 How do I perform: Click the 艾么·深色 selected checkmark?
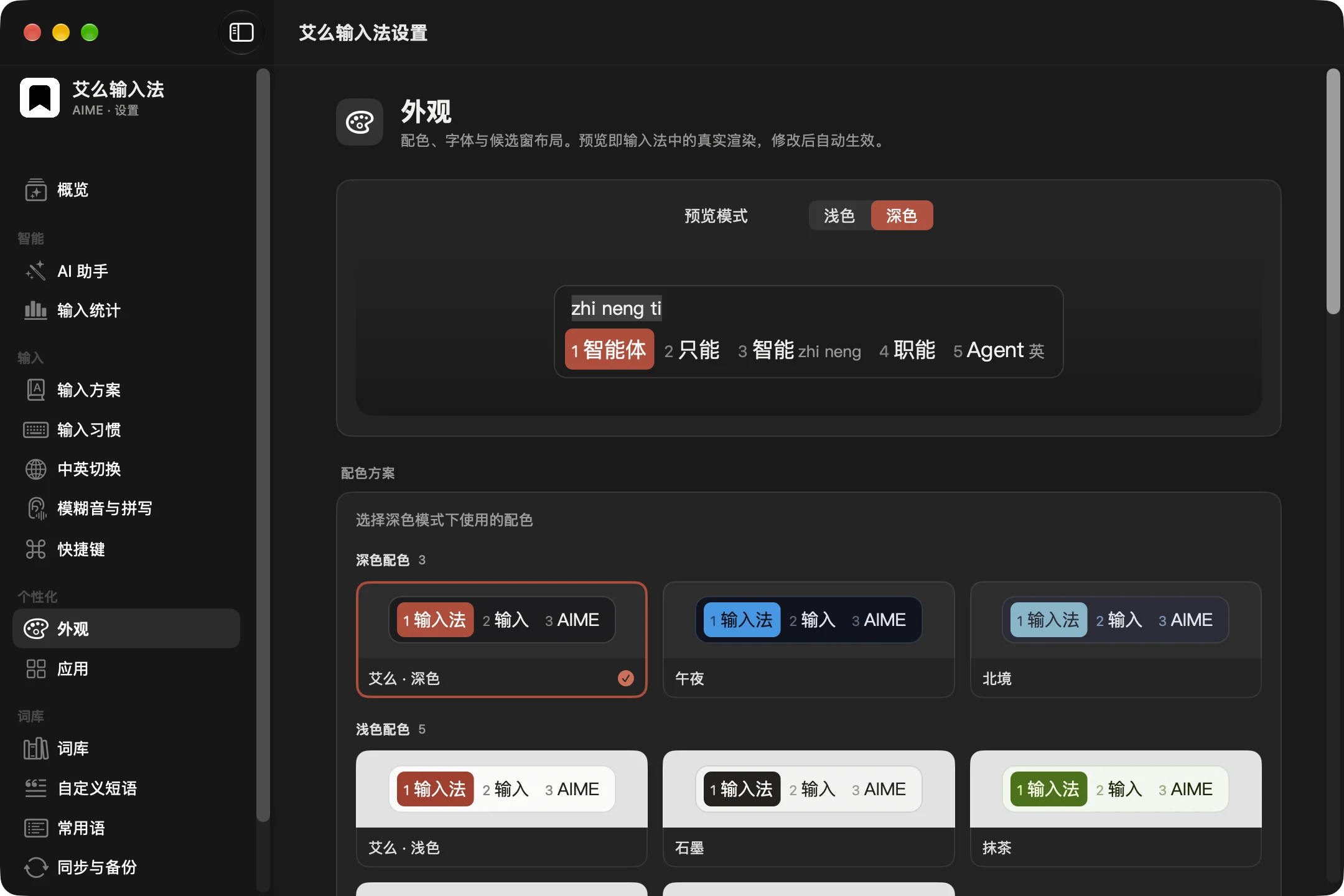tap(626, 678)
